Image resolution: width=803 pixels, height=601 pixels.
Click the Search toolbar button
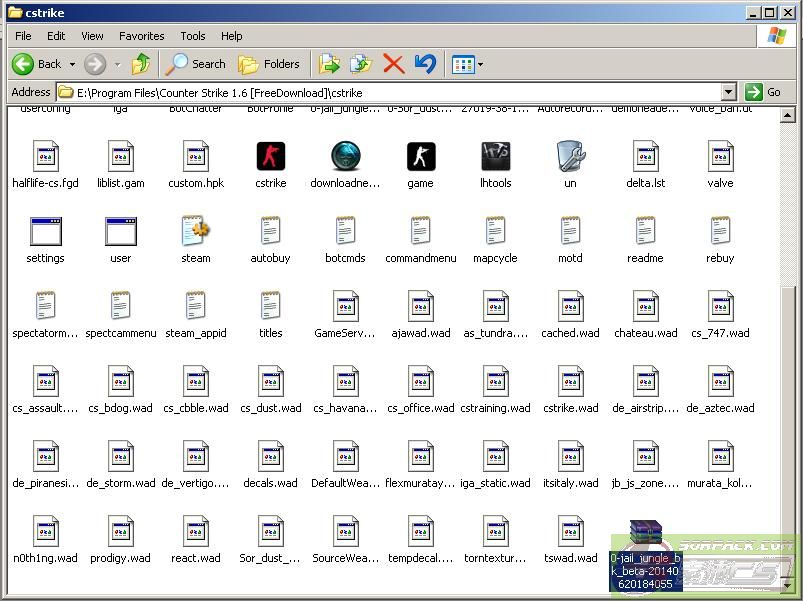[x=196, y=64]
